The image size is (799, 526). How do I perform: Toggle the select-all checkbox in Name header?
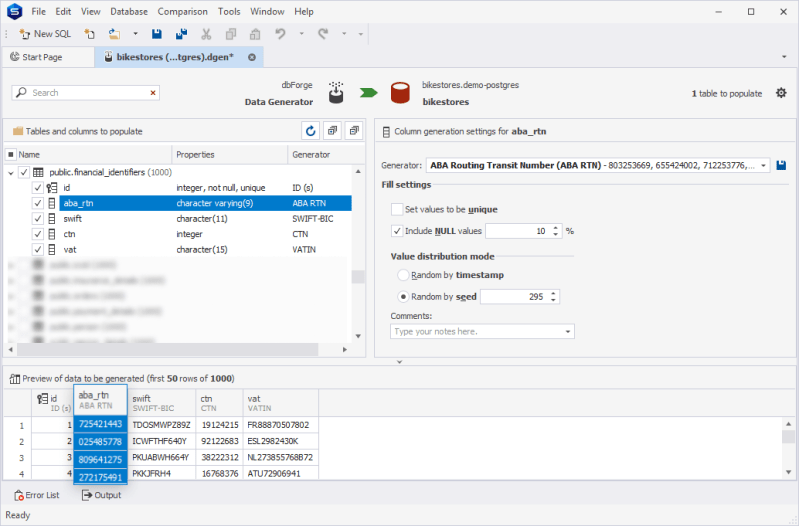point(11,154)
